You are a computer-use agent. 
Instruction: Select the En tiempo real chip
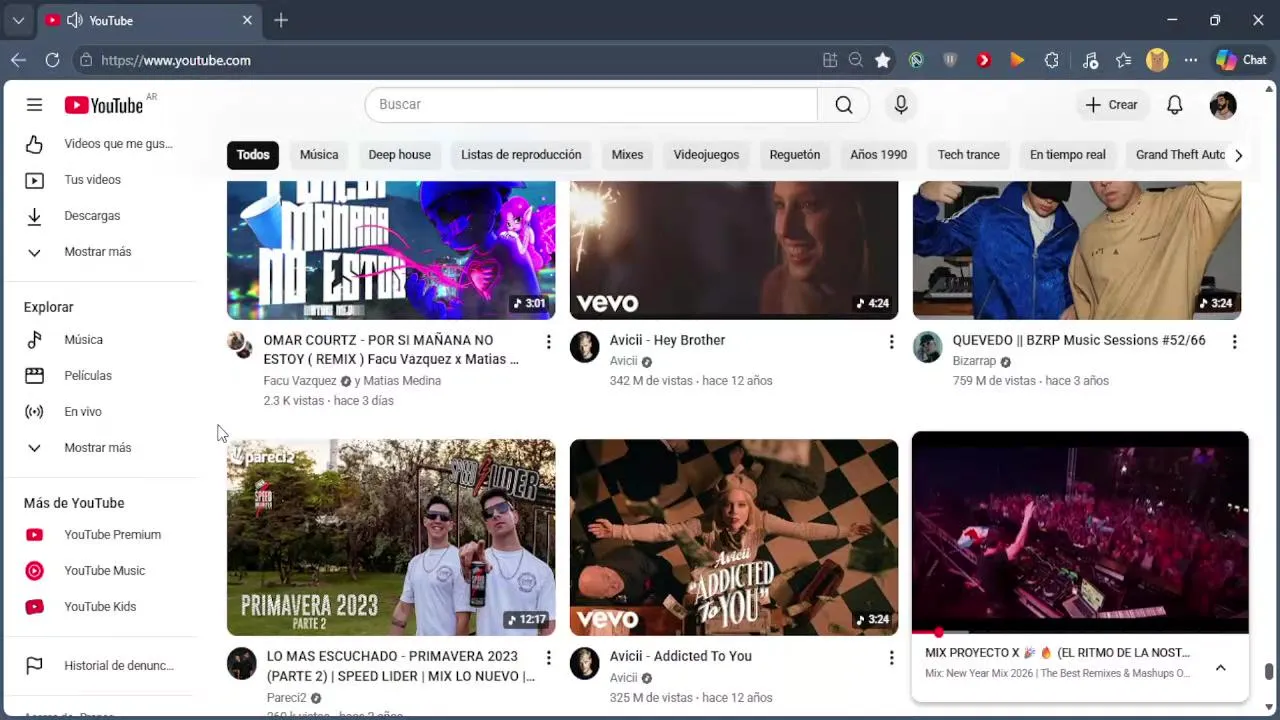(1068, 155)
